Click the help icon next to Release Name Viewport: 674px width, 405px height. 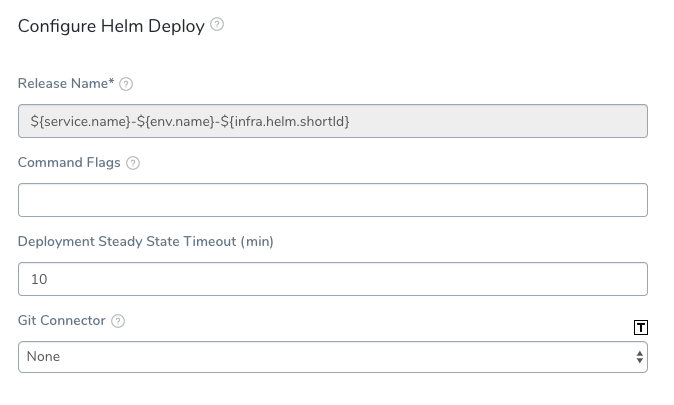[x=126, y=84]
